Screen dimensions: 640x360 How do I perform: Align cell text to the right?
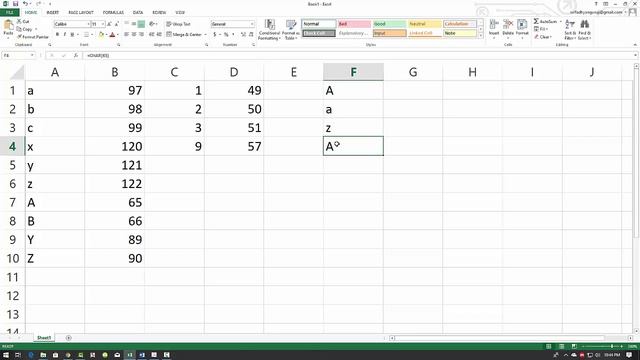[x=141, y=35]
